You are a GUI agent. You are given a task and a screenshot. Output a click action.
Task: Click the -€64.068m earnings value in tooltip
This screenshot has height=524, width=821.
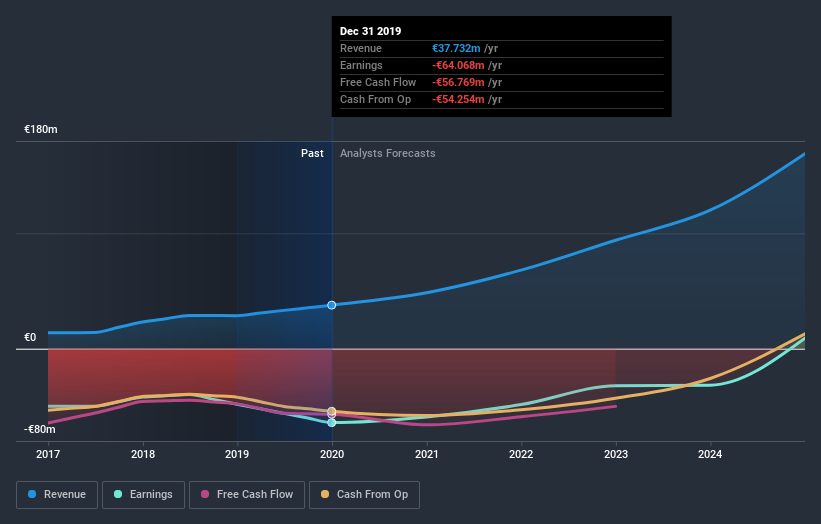(x=458, y=65)
